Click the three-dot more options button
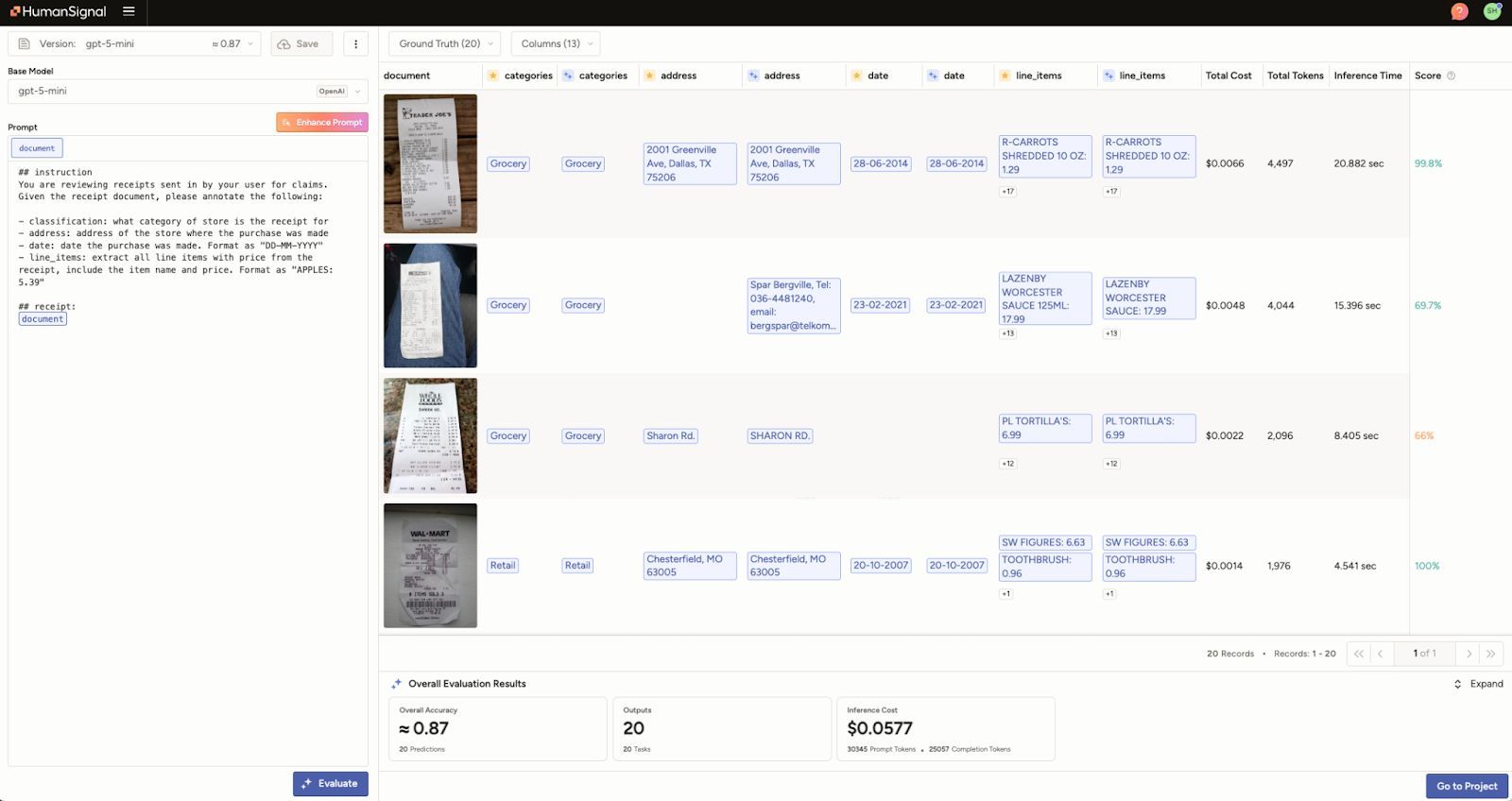Viewport: 1512px width, 801px height. [x=355, y=43]
